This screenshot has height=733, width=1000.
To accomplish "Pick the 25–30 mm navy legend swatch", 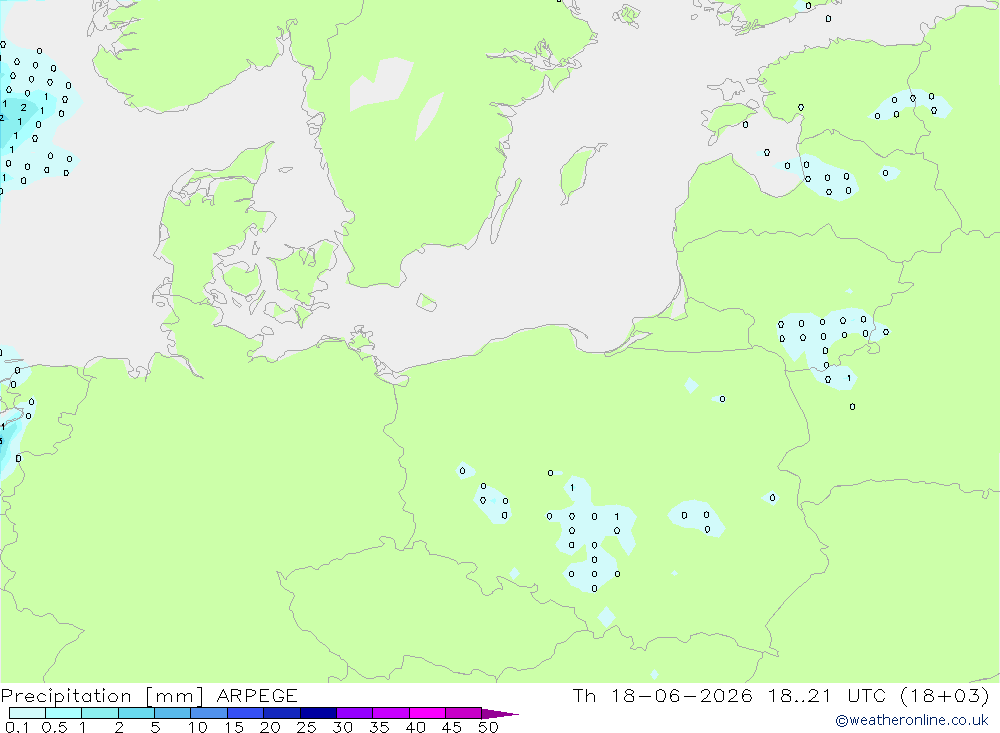I will pyautogui.click(x=318, y=713).
